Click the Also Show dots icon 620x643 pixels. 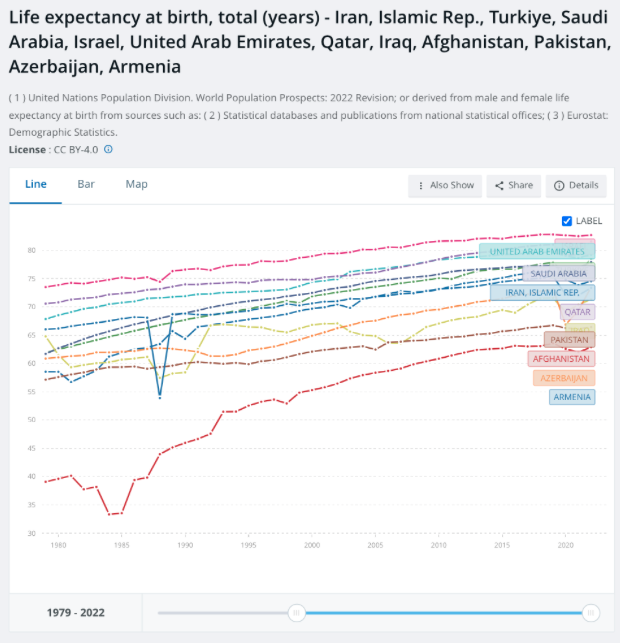coord(421,186)
